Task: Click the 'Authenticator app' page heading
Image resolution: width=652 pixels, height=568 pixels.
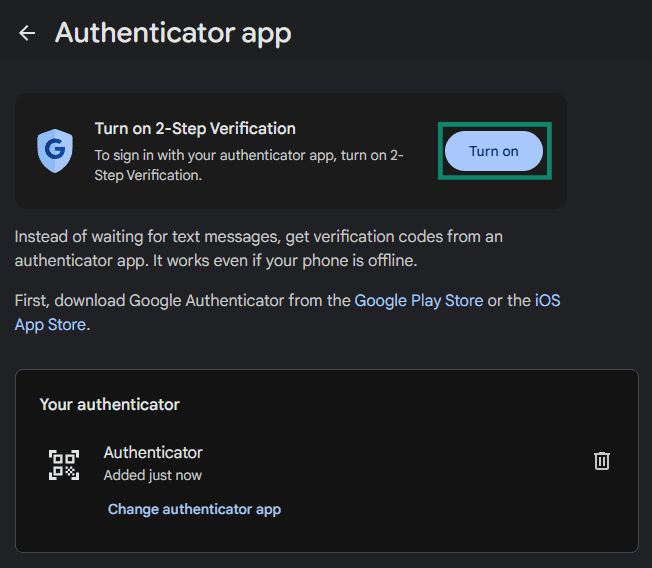Action: [173, 33]
